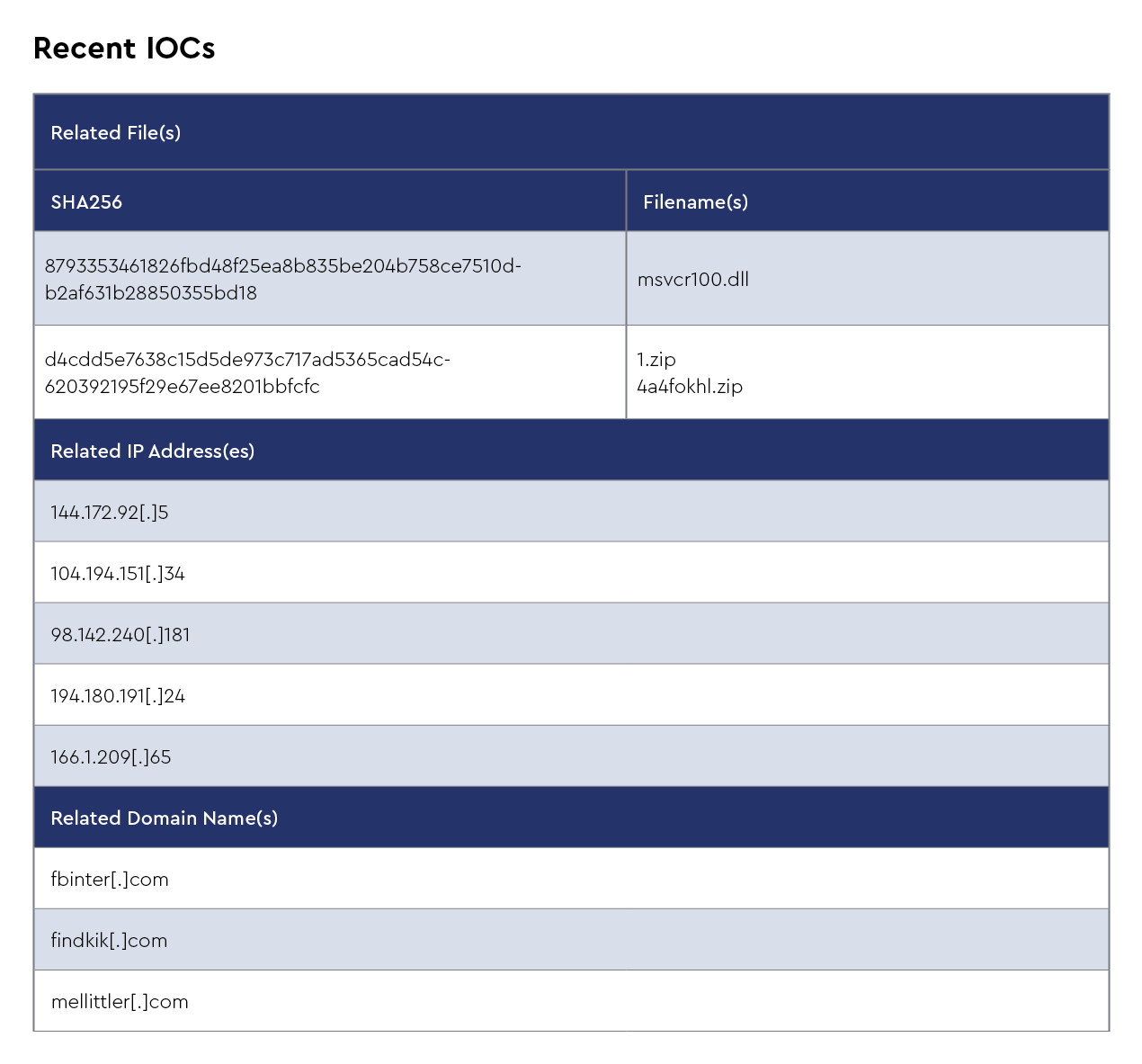The height and width of the screenshot is (1064, 1142).
Task: Click the 4a4fokhl.zip filename
Action: pos(690,387)
